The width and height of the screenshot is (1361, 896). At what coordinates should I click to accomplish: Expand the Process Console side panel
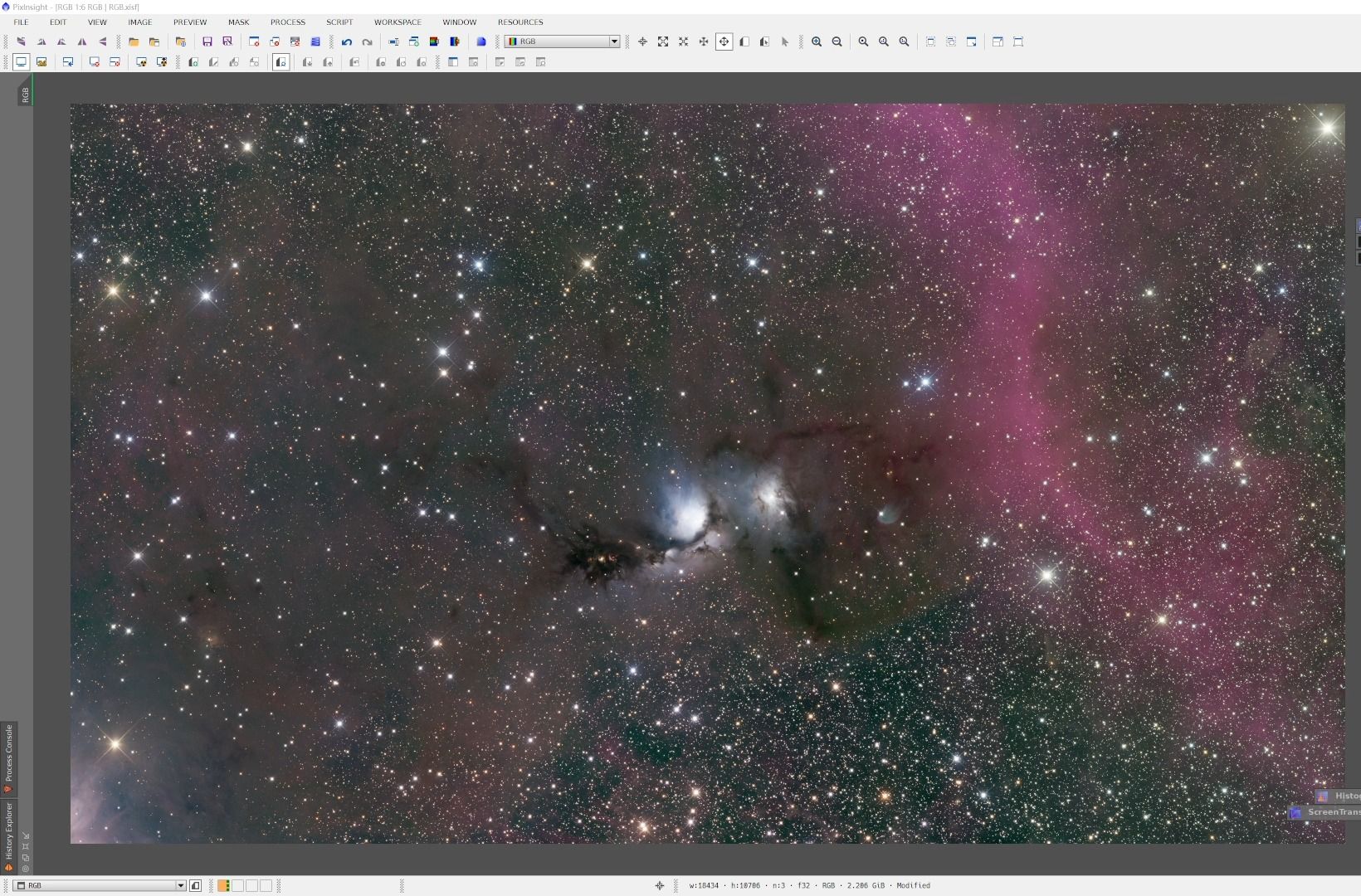[9, 757]
